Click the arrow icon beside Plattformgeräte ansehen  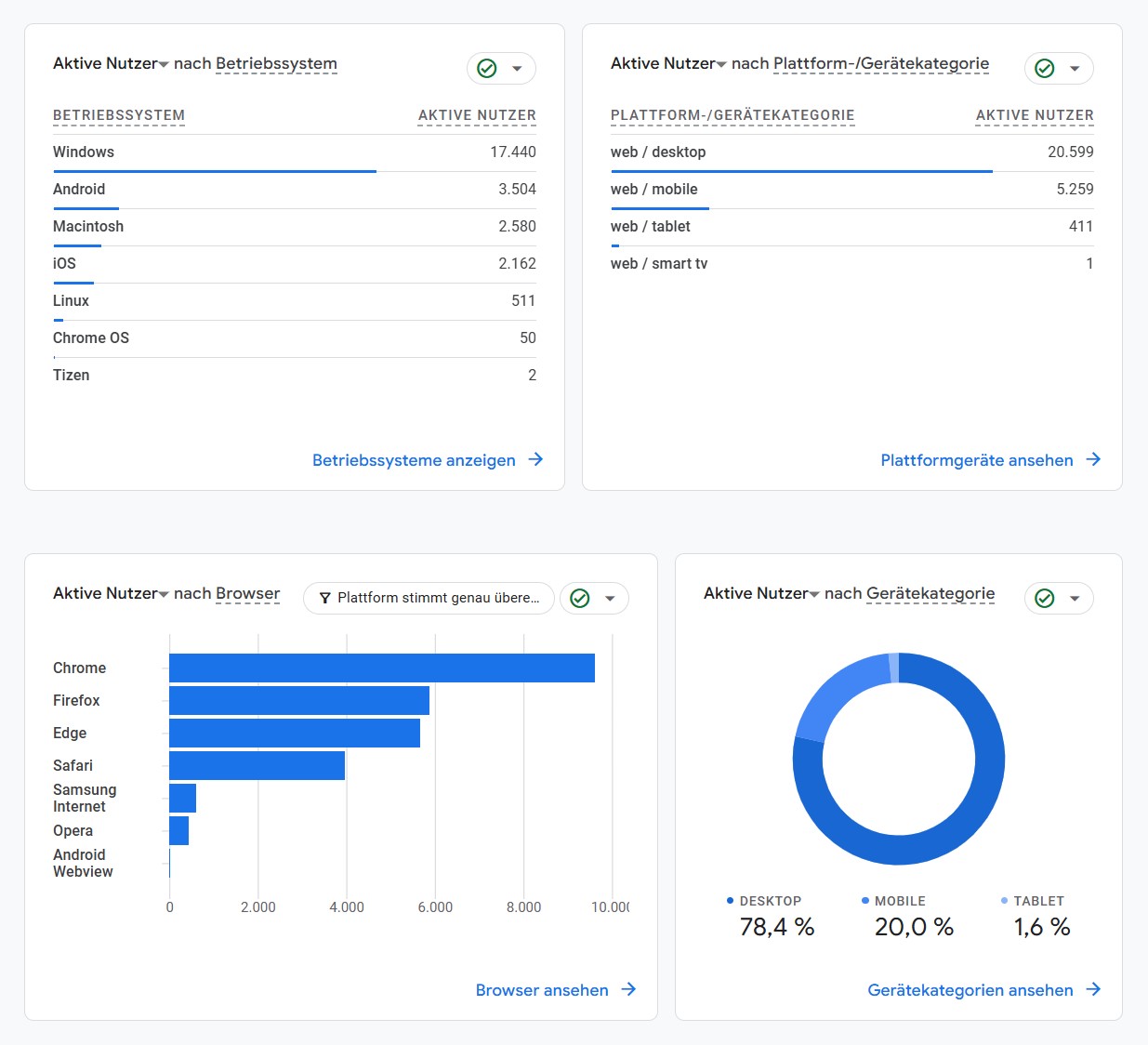point(1093,459)
